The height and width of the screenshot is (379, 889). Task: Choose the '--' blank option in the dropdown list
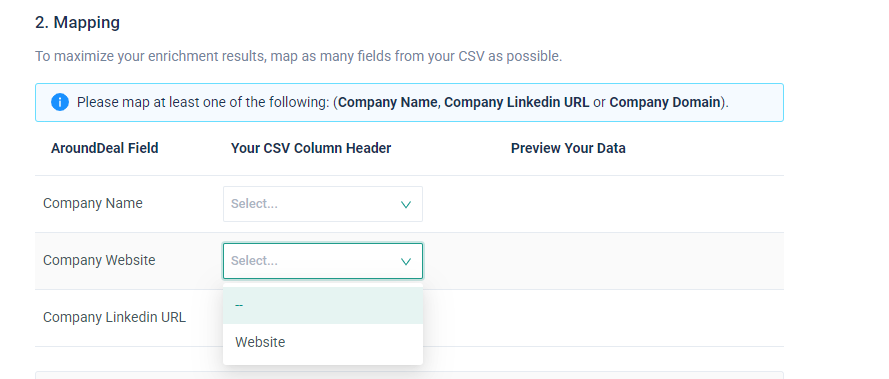coord(323,305)
